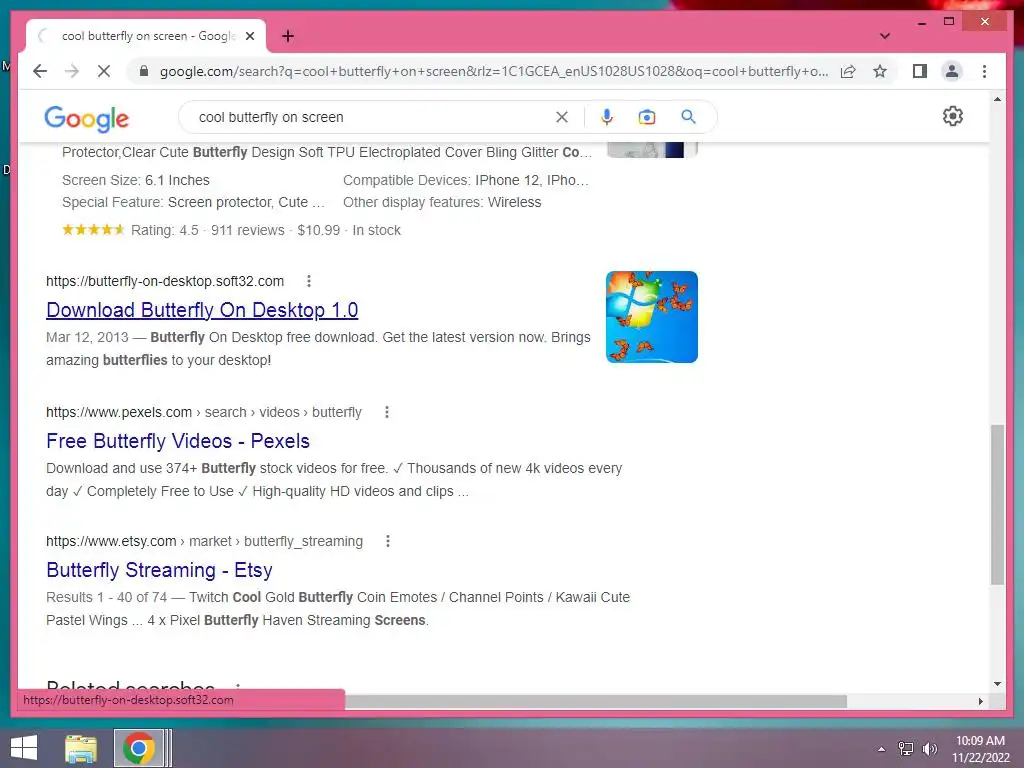The image size is (1024, 768).
Task: Open the taskbar clock showing 10:09 AM
Action: pos(980,749)
